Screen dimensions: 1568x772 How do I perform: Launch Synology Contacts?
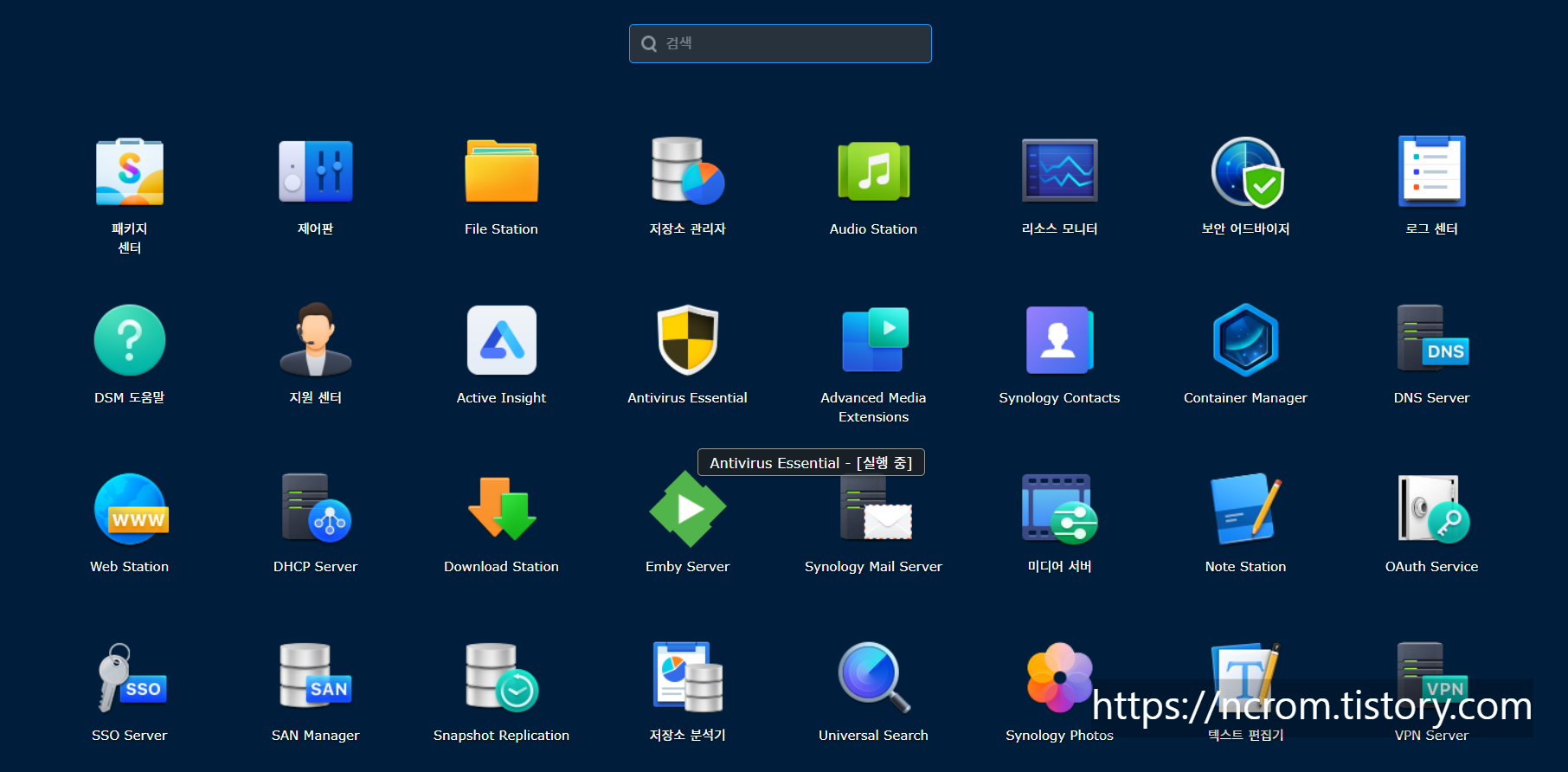(x=1060, y=340)
